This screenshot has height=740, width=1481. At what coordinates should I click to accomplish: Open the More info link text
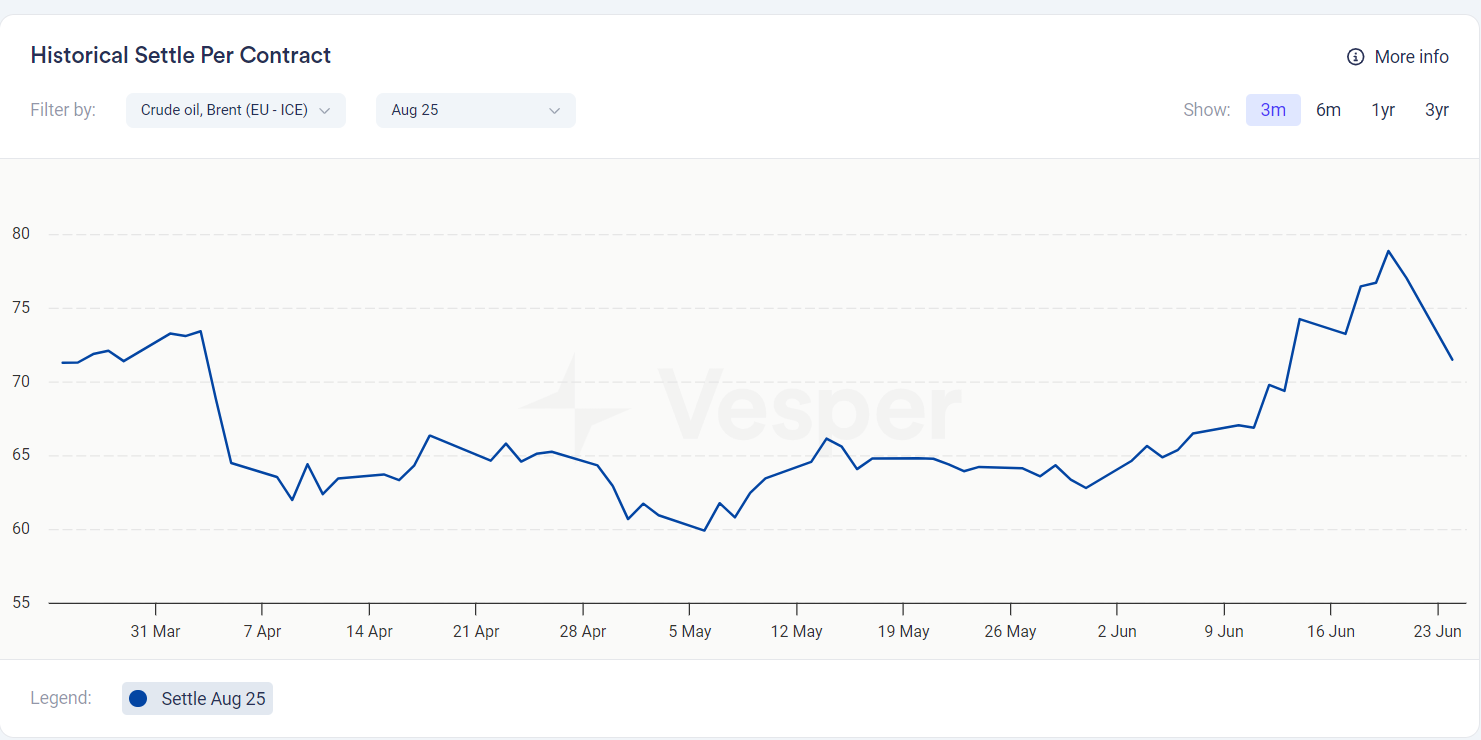(x=1411, y=57)
